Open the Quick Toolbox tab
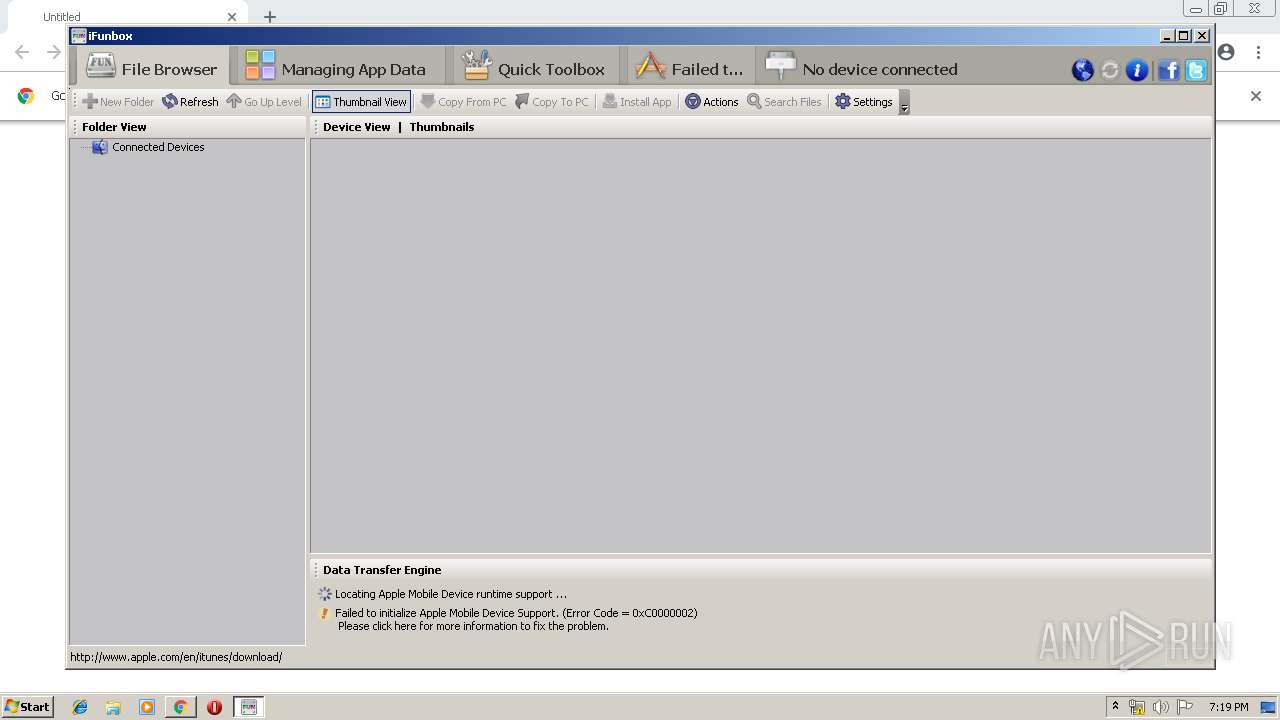1280x720 pixels. (x=534, y=68)
